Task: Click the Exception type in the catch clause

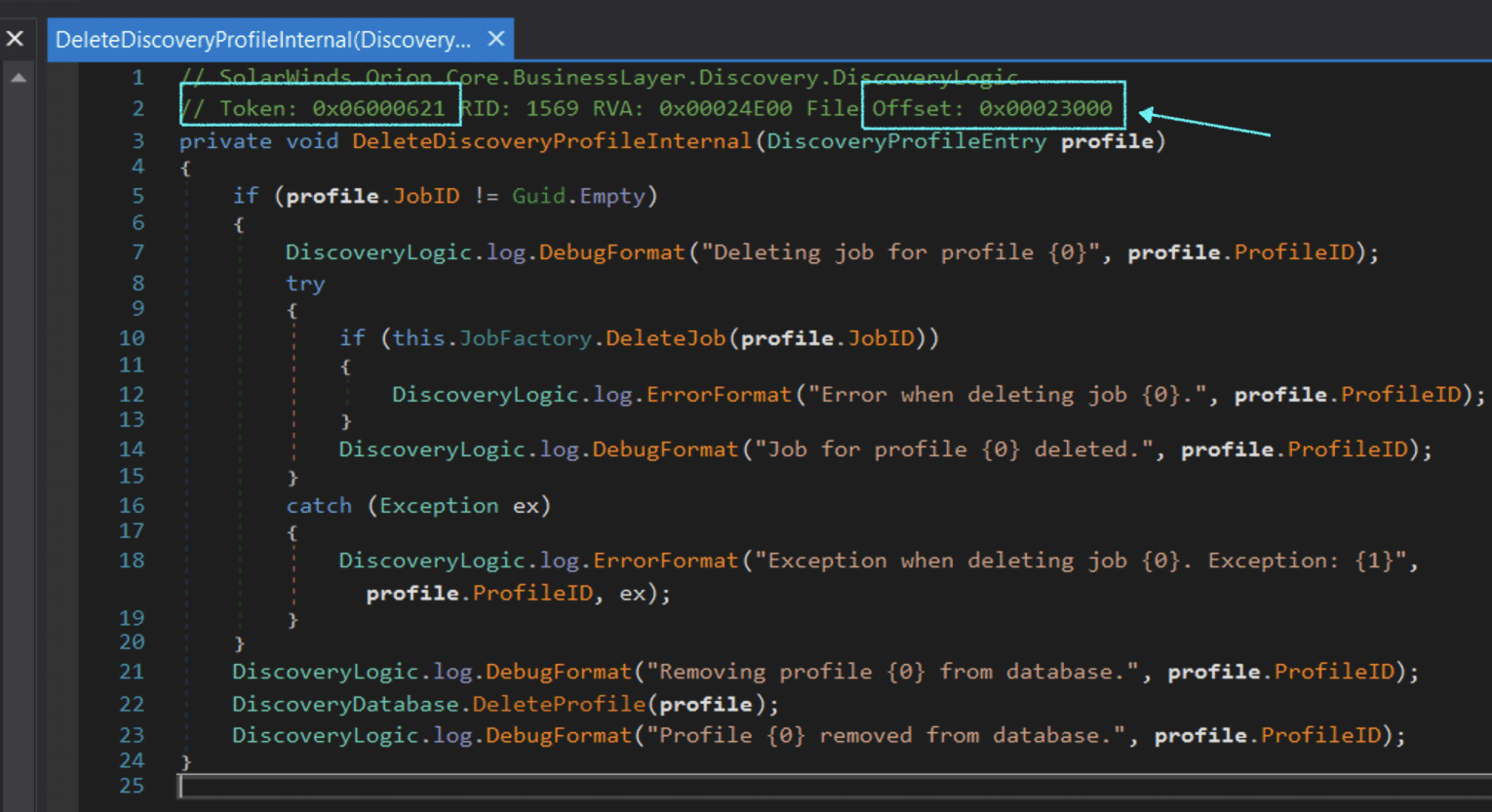Action: pos(439,506)
